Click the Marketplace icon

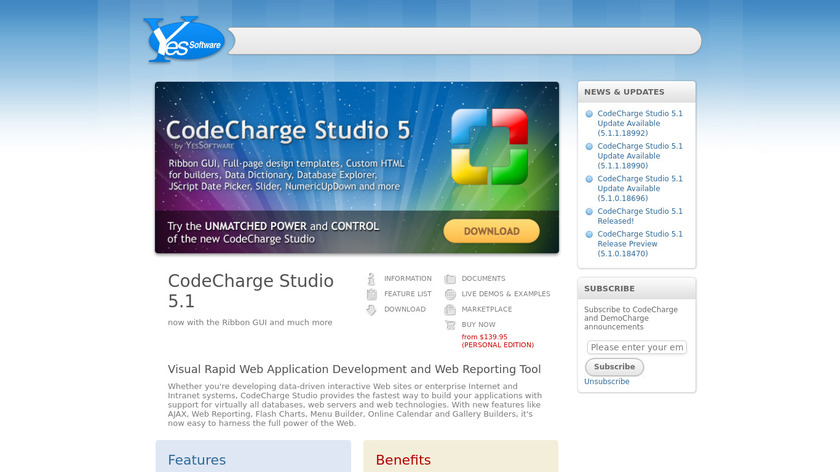coord(450,310)
